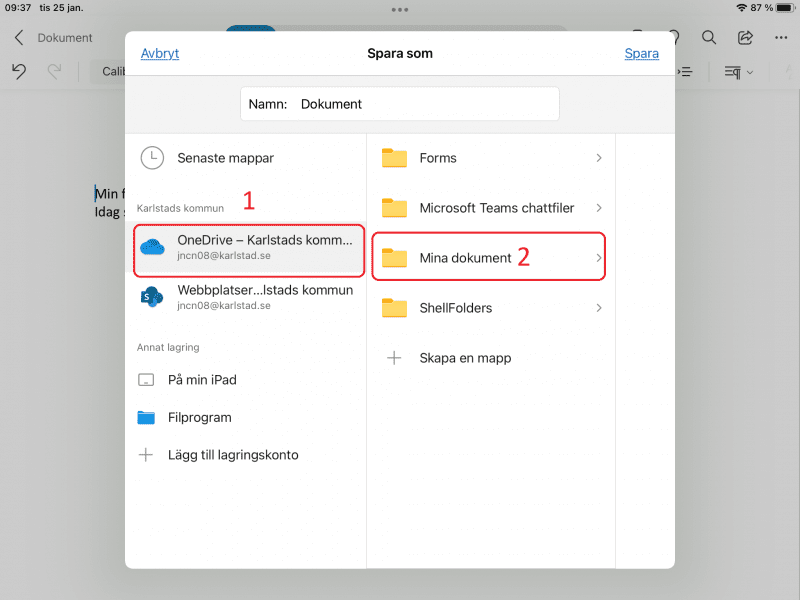Open Mina dokument folder
Viewport: 800px width, 600px height.
tap(489, 257)
